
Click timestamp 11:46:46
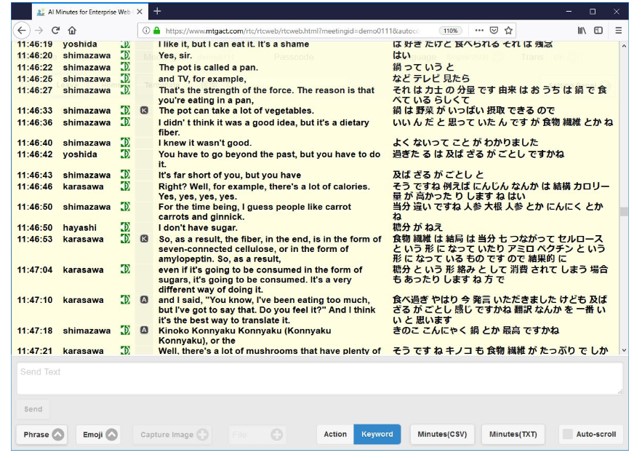pyautogui.click(x=35, y=187)
